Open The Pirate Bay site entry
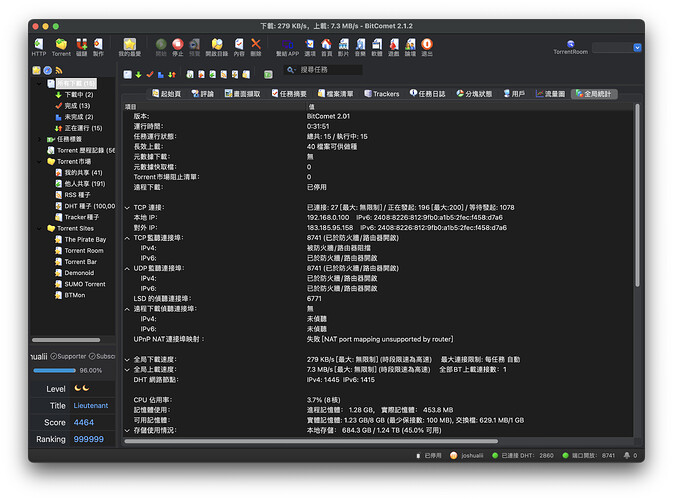This screenshot has width=673, height=500. tap(80, 239)
